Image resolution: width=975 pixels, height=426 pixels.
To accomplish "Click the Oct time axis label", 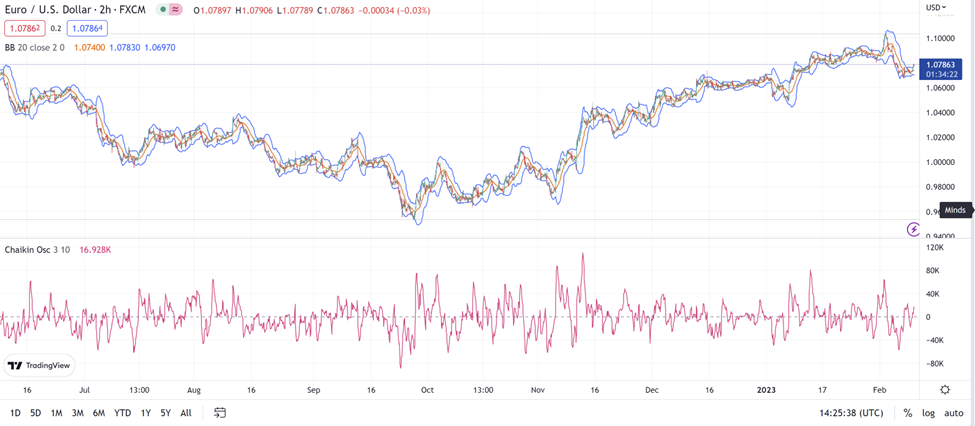I will [x=427, y=391].
